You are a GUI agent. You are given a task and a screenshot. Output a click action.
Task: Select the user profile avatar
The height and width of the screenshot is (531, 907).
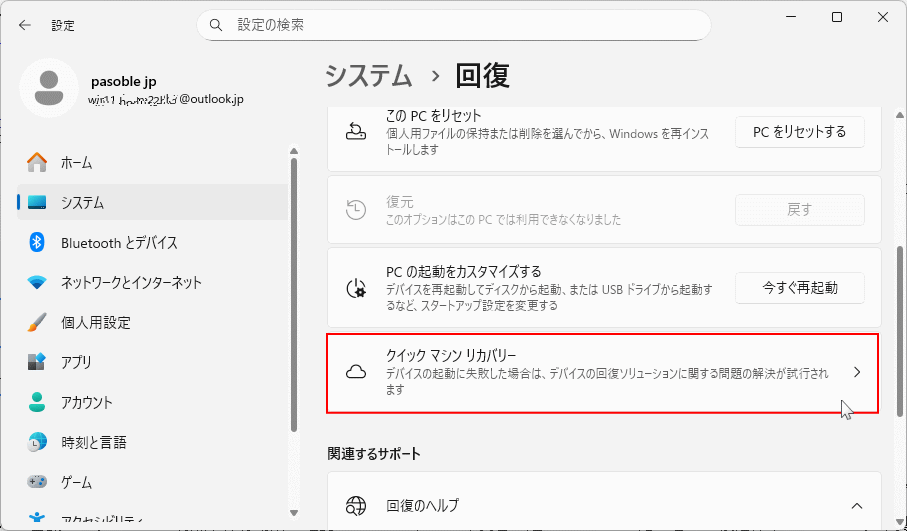tap(49, 88)
